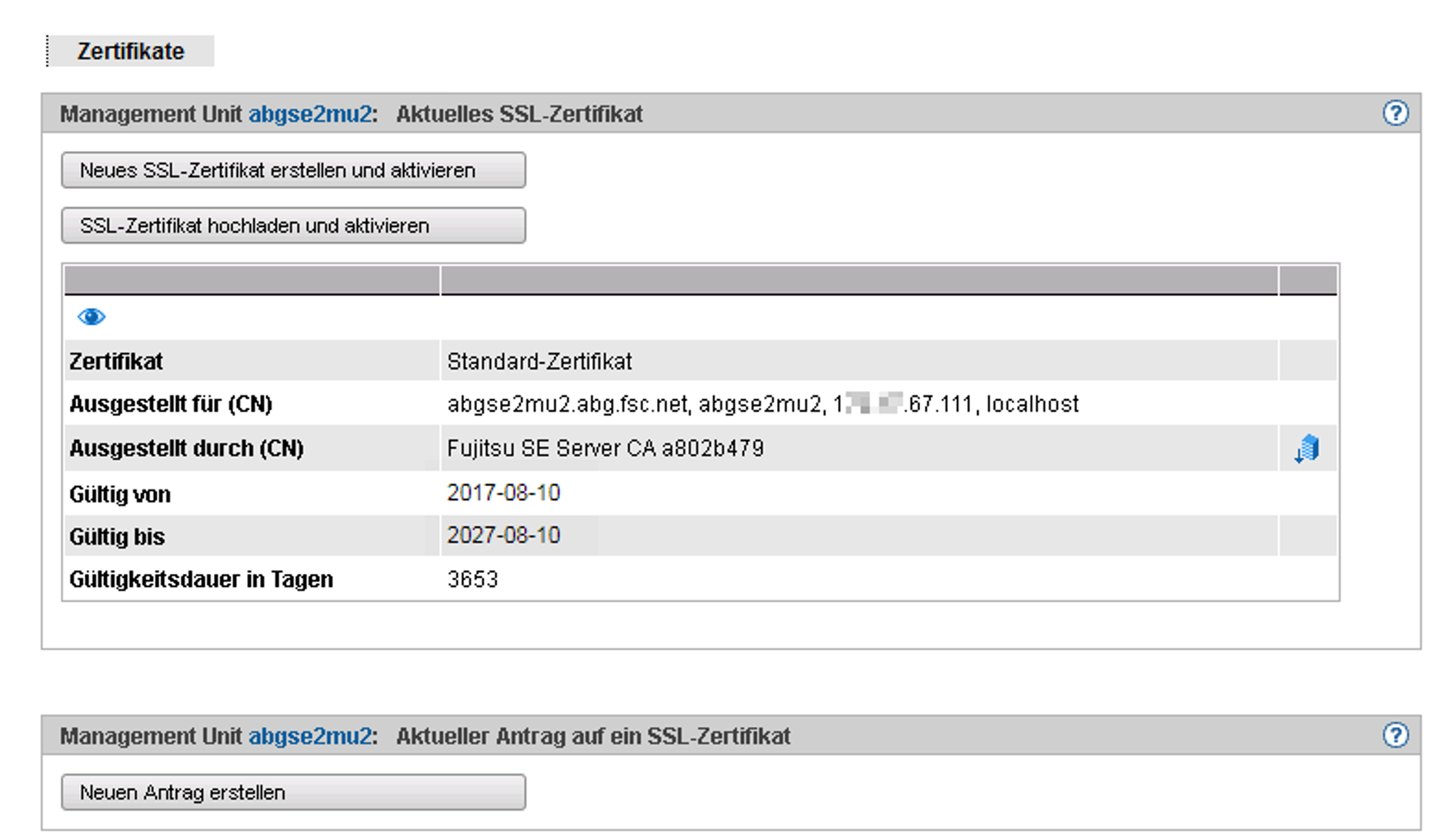Click the issued-for hostname list 'abgse2mu2.abg.fsc.net'
The width and height of the screenshot is (1431, 840).
pos(568,405)
